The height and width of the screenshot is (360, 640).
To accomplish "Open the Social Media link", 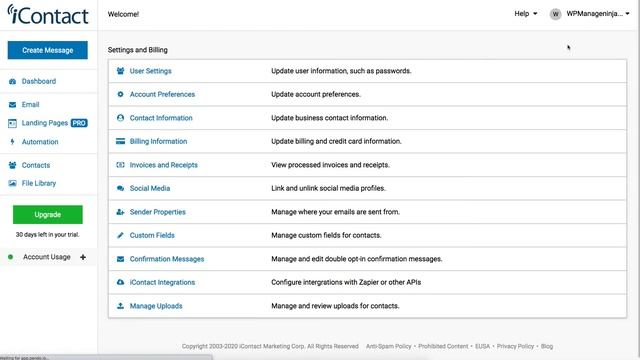I will [x=150, y=189].
